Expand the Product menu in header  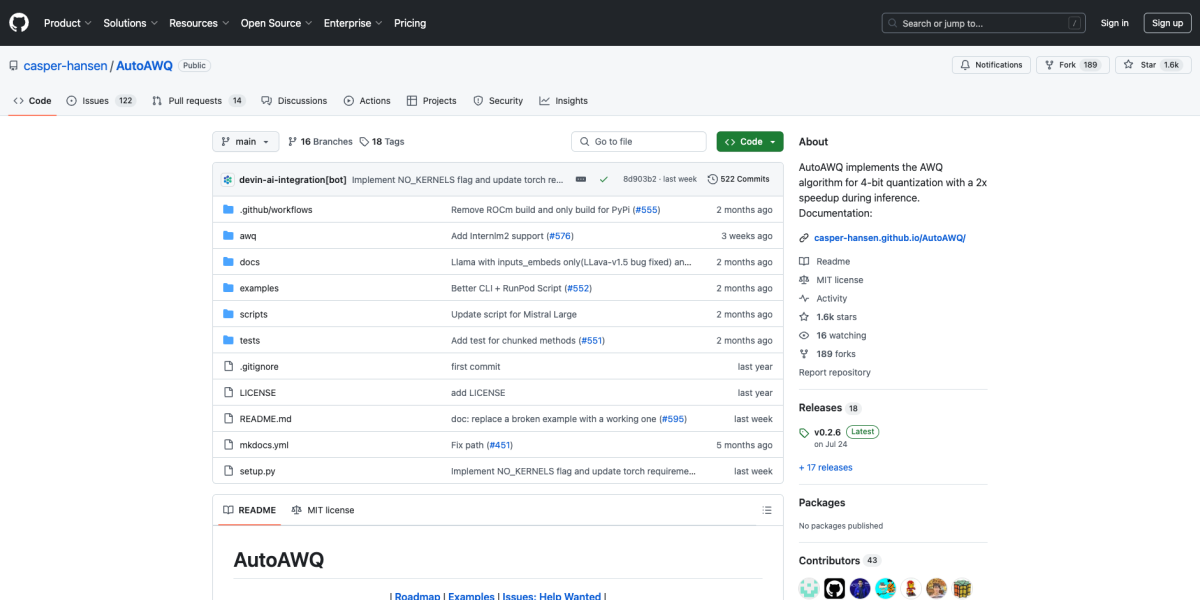67,23
